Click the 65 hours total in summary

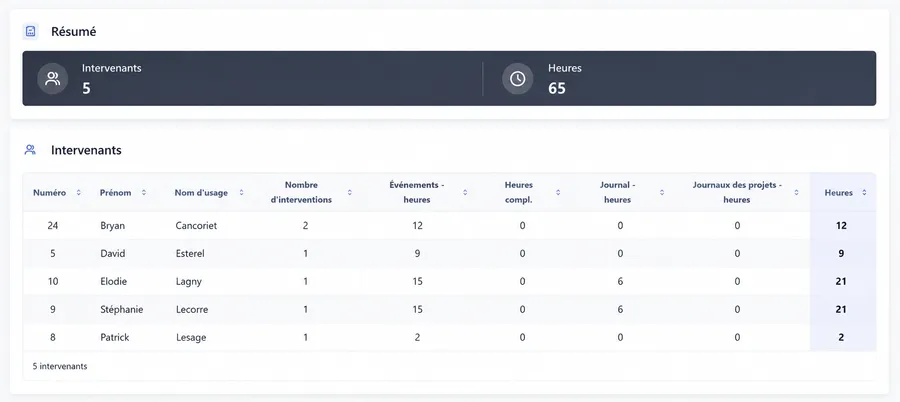point(557,88)
